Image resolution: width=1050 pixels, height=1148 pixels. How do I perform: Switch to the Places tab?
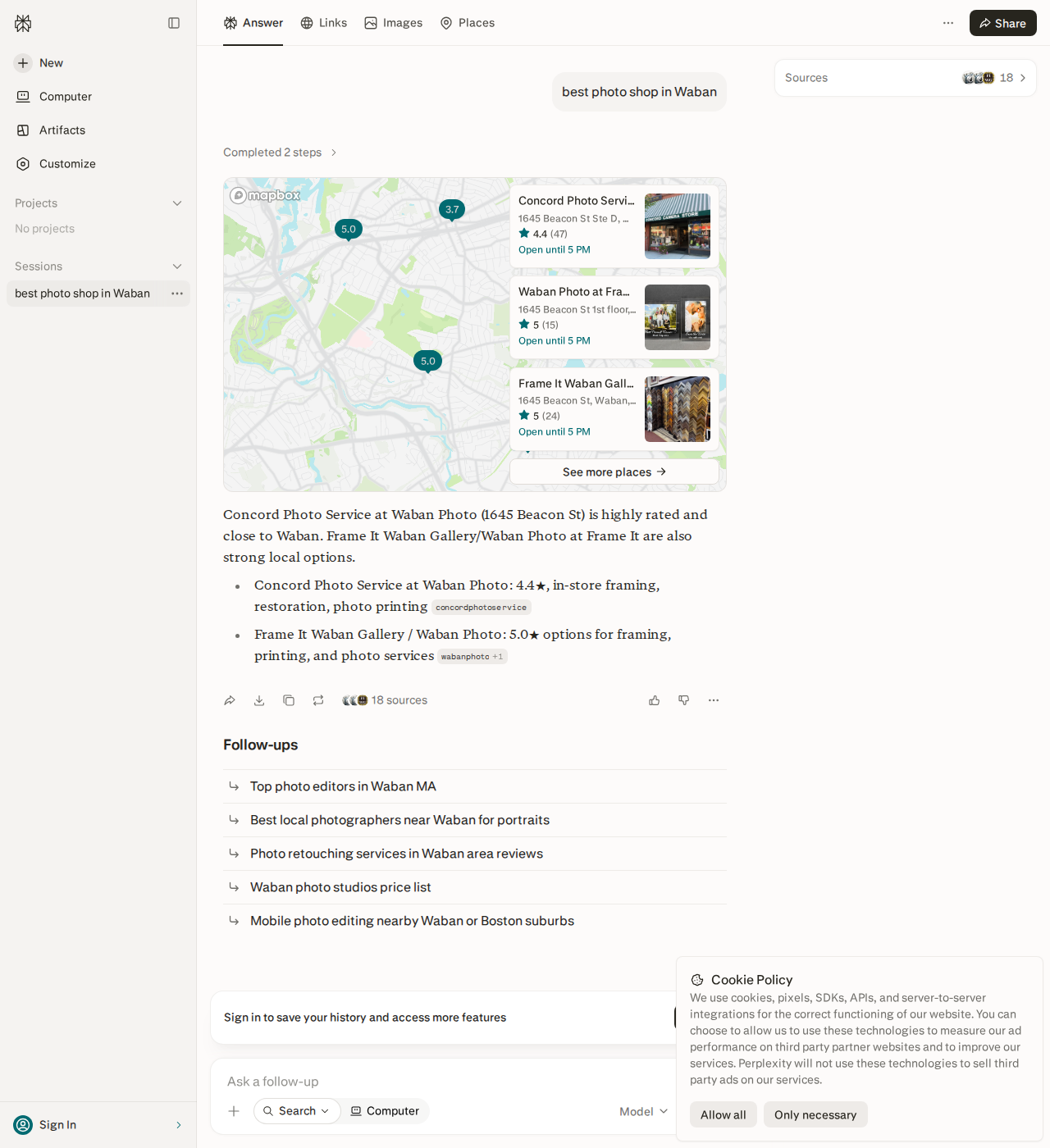(468, 23)
